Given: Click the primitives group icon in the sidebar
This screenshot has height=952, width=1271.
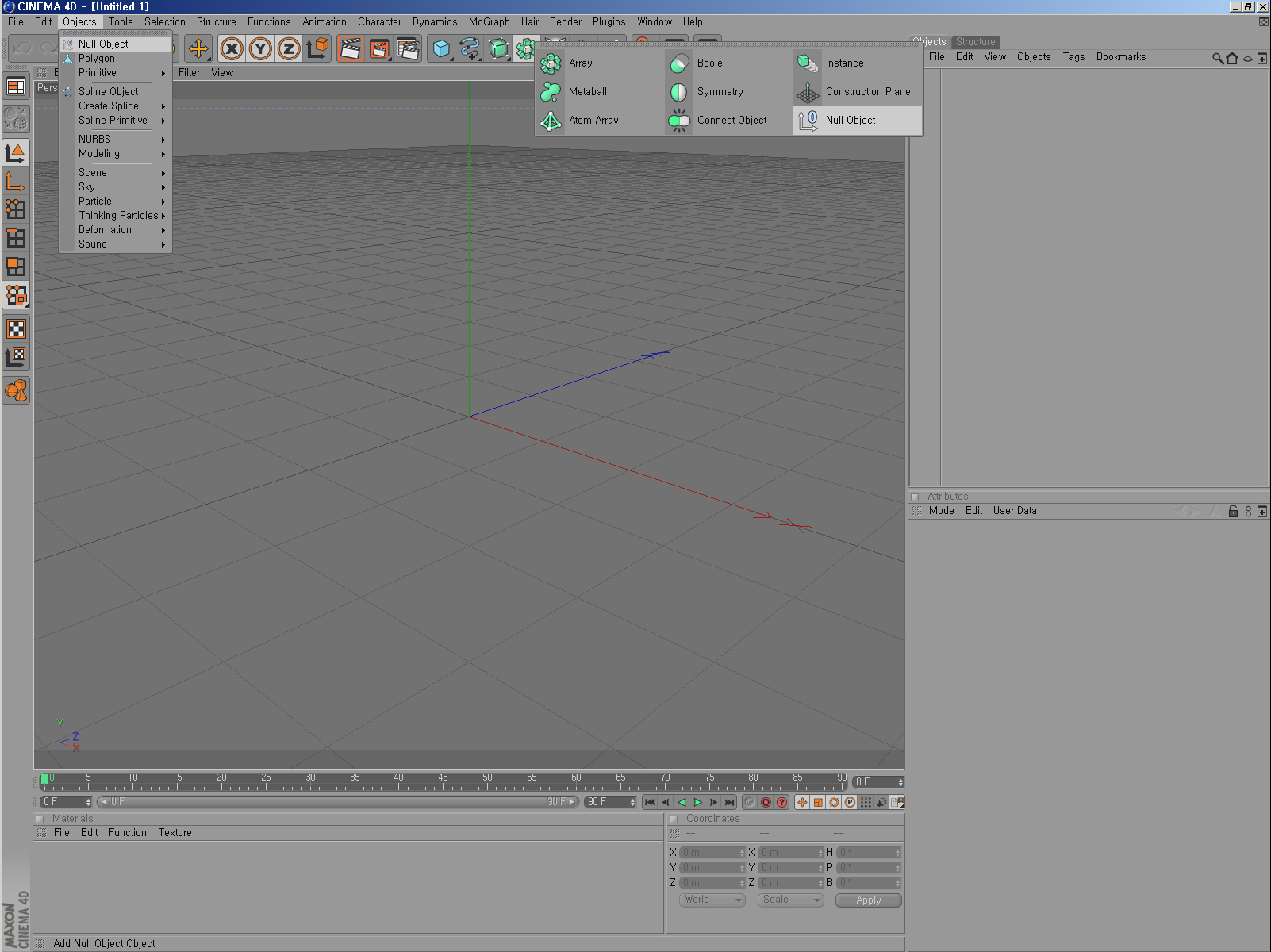Looking at the screenshot, I should (16, 390).
